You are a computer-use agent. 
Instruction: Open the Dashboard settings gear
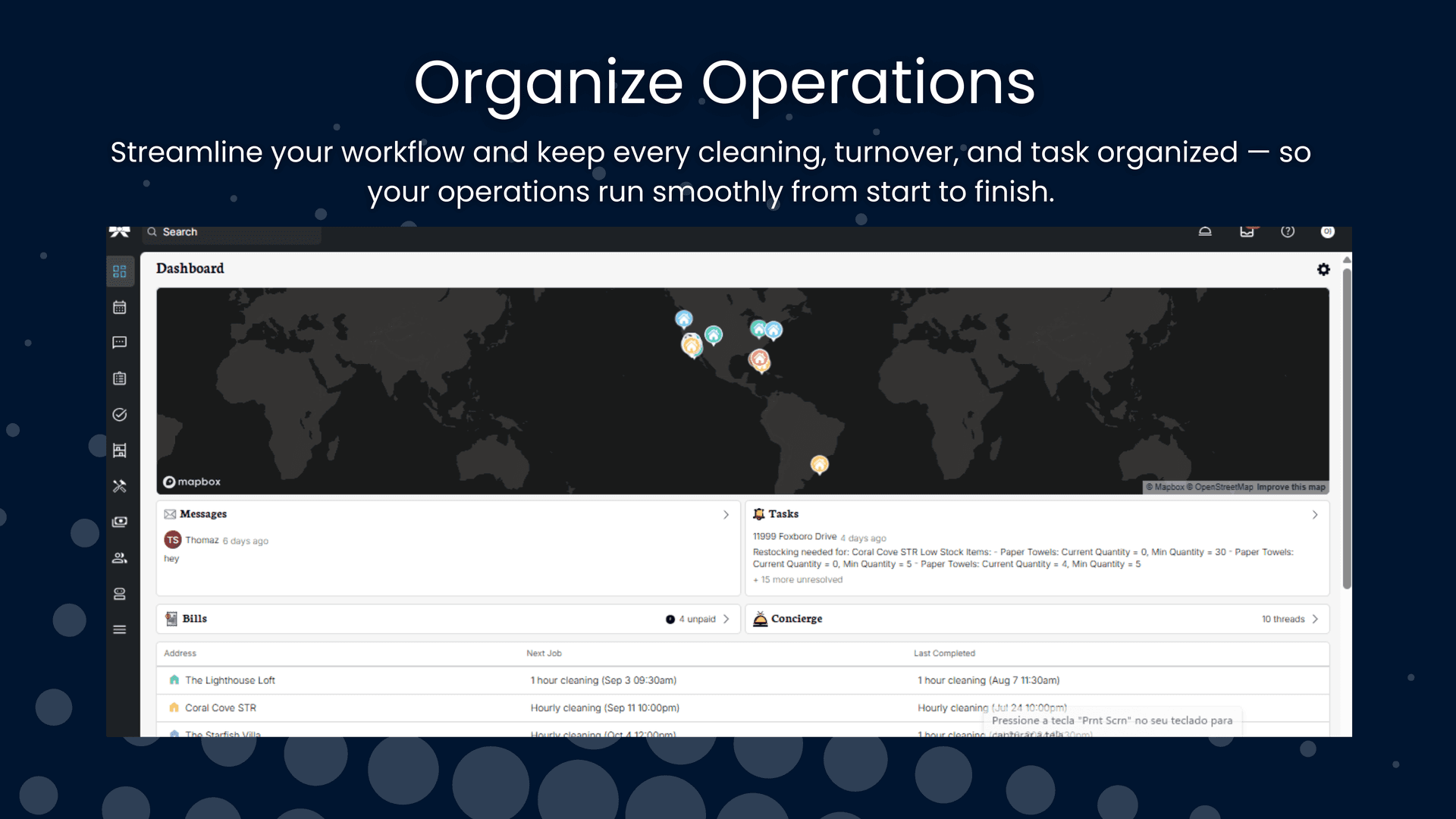(1323, 269)
